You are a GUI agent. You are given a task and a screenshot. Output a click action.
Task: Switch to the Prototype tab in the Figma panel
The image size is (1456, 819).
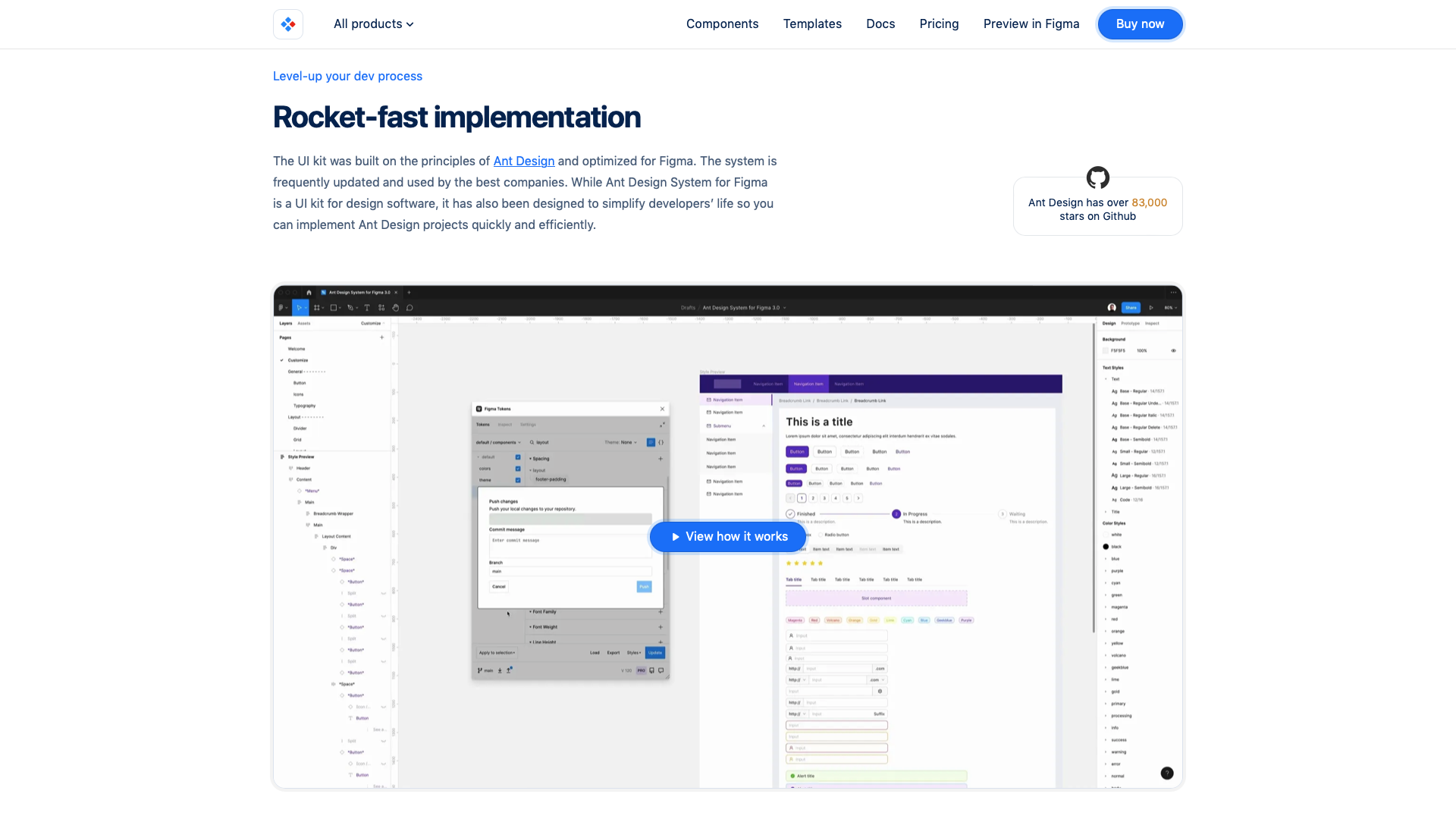click(x=1130, y=324)
